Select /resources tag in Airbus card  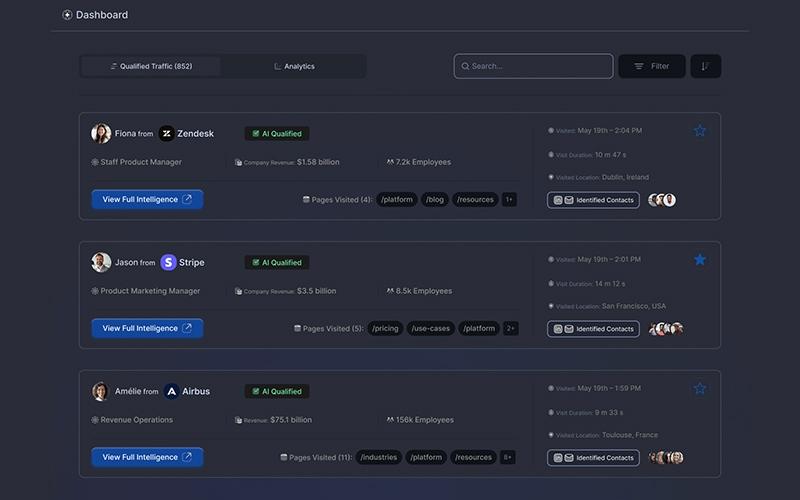pyautogui.click(x=473, y=458)
